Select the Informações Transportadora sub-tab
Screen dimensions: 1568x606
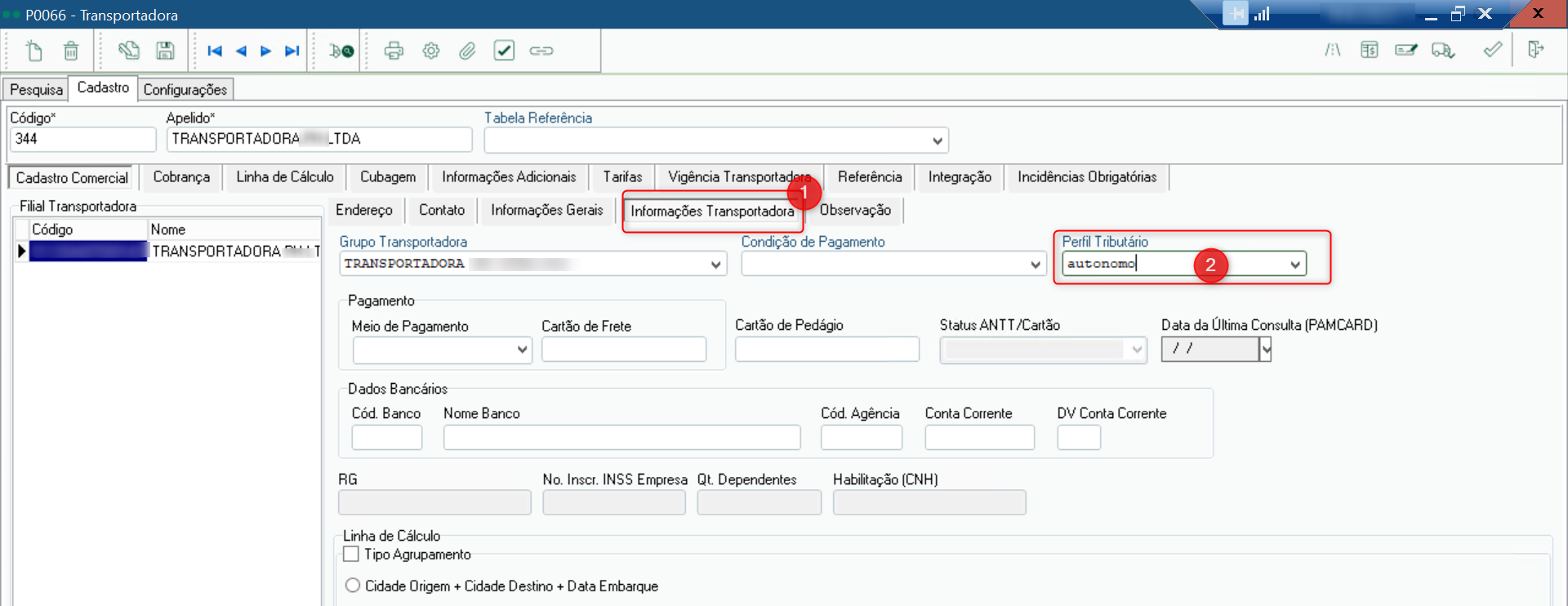point(712,211)
